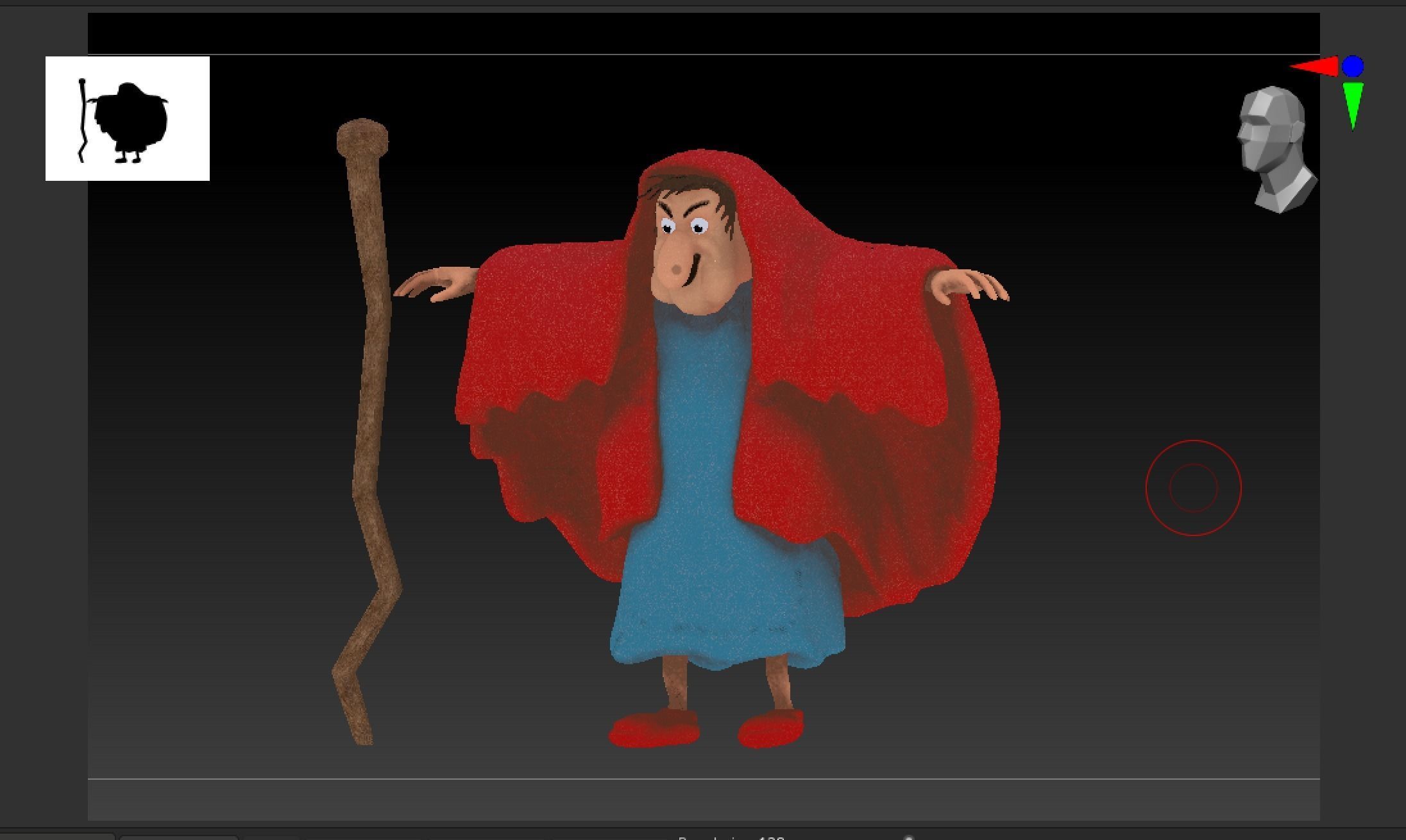Click the knob atop the staff
The height and width of the screenshot is (840, 1406).
coord(362,136)
